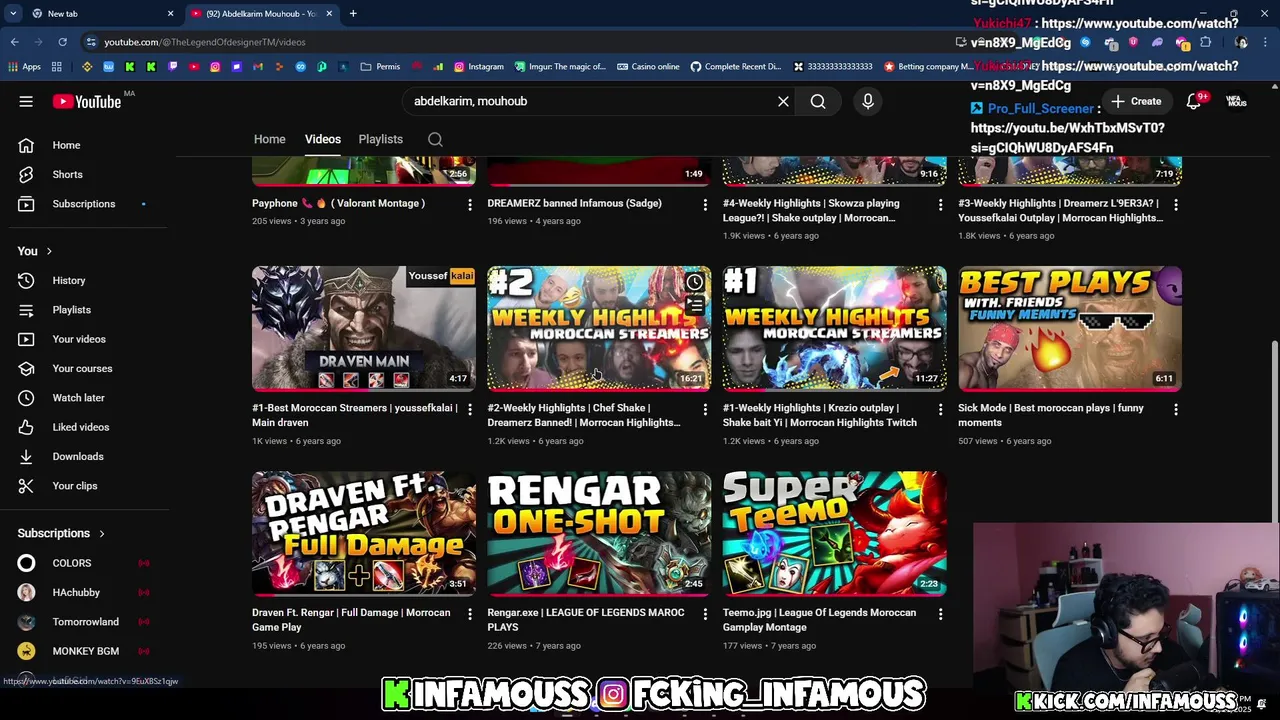Image resolution: width=1280 pixels, height=720 pixels.
Task: Click the YouTube logo
Action: pos(87,101)
